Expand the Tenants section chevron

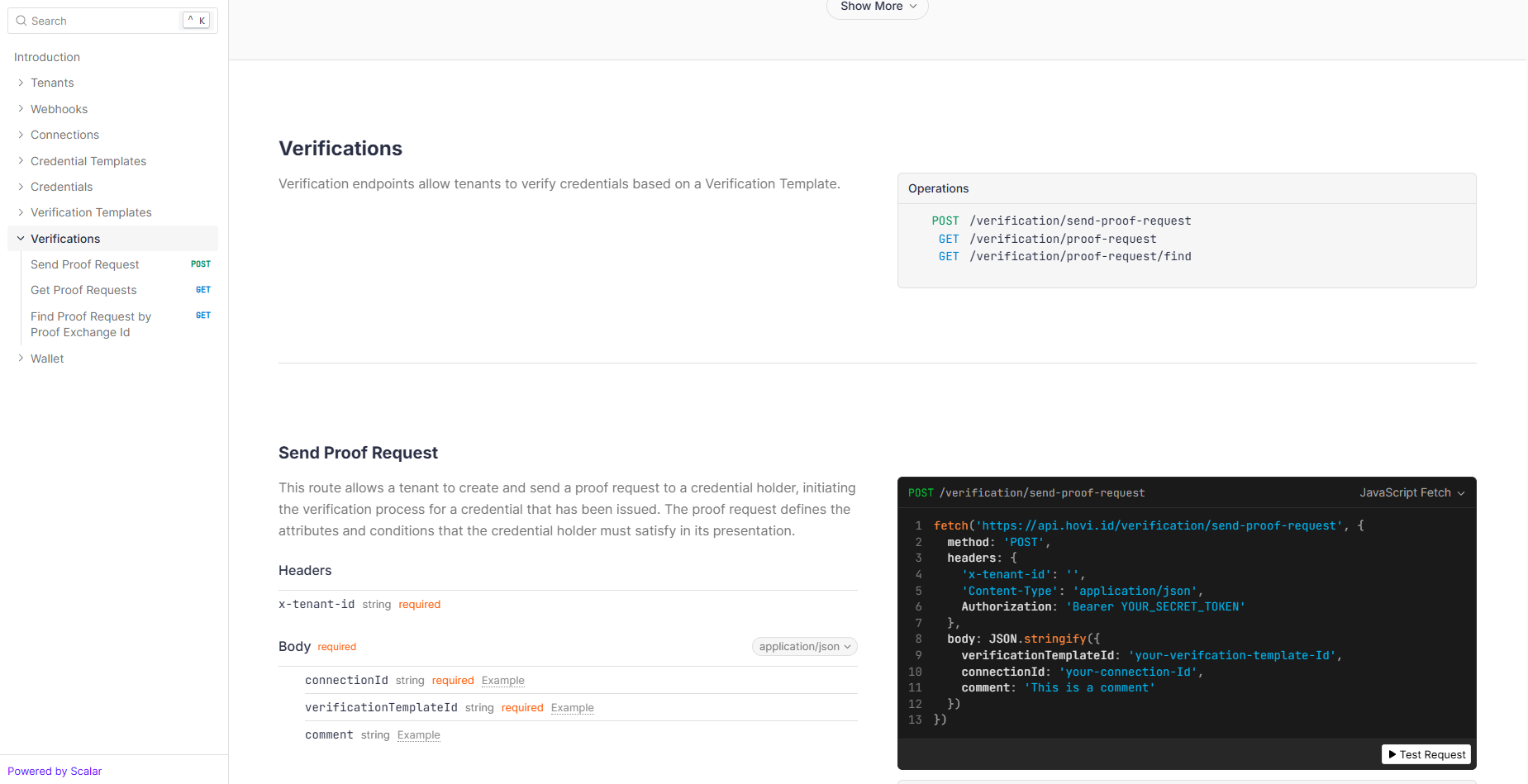[21, 83]
